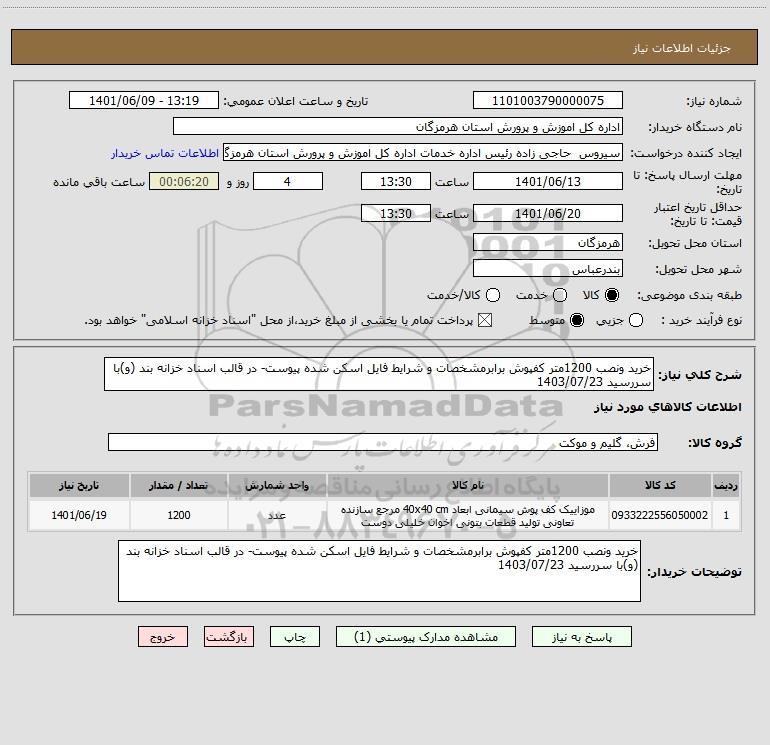Click general need description text box

click(x=379, y=374)
